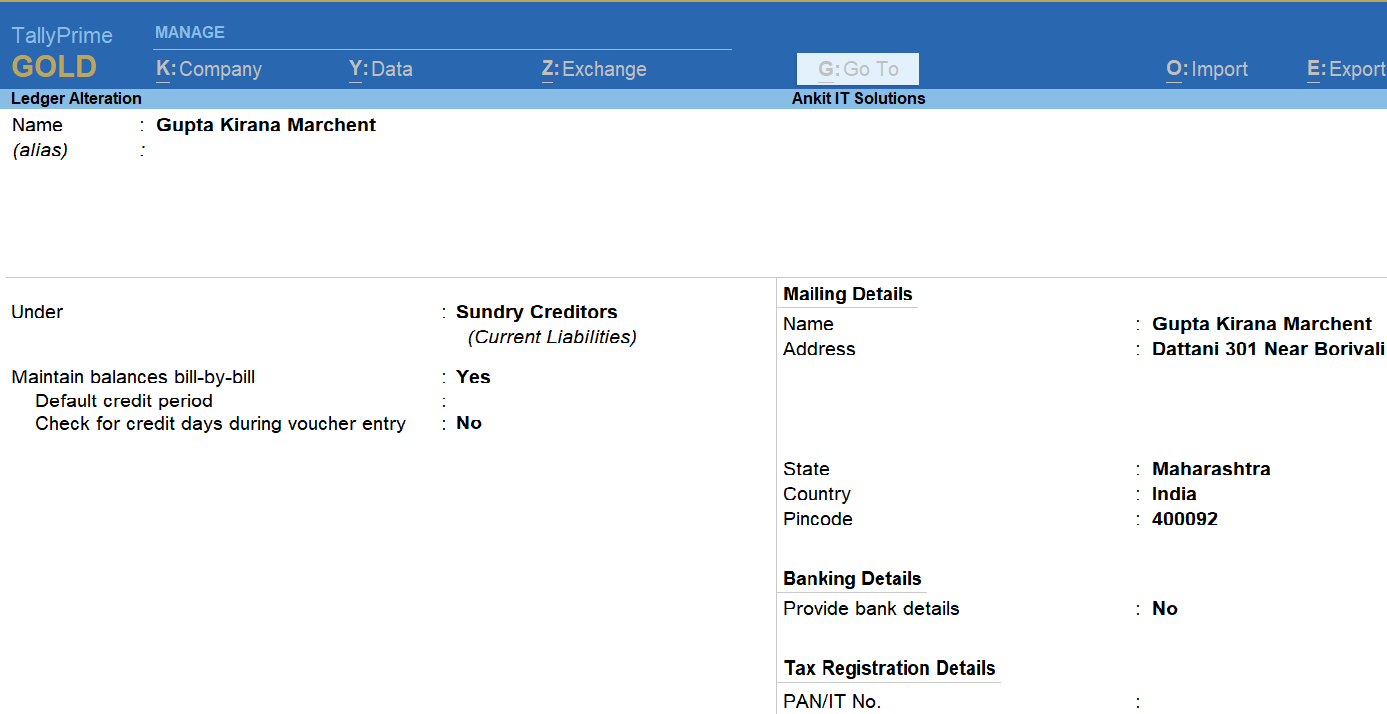Open the O: Import menu
Screen dimensions: 1387x714
click(1207, 69)
